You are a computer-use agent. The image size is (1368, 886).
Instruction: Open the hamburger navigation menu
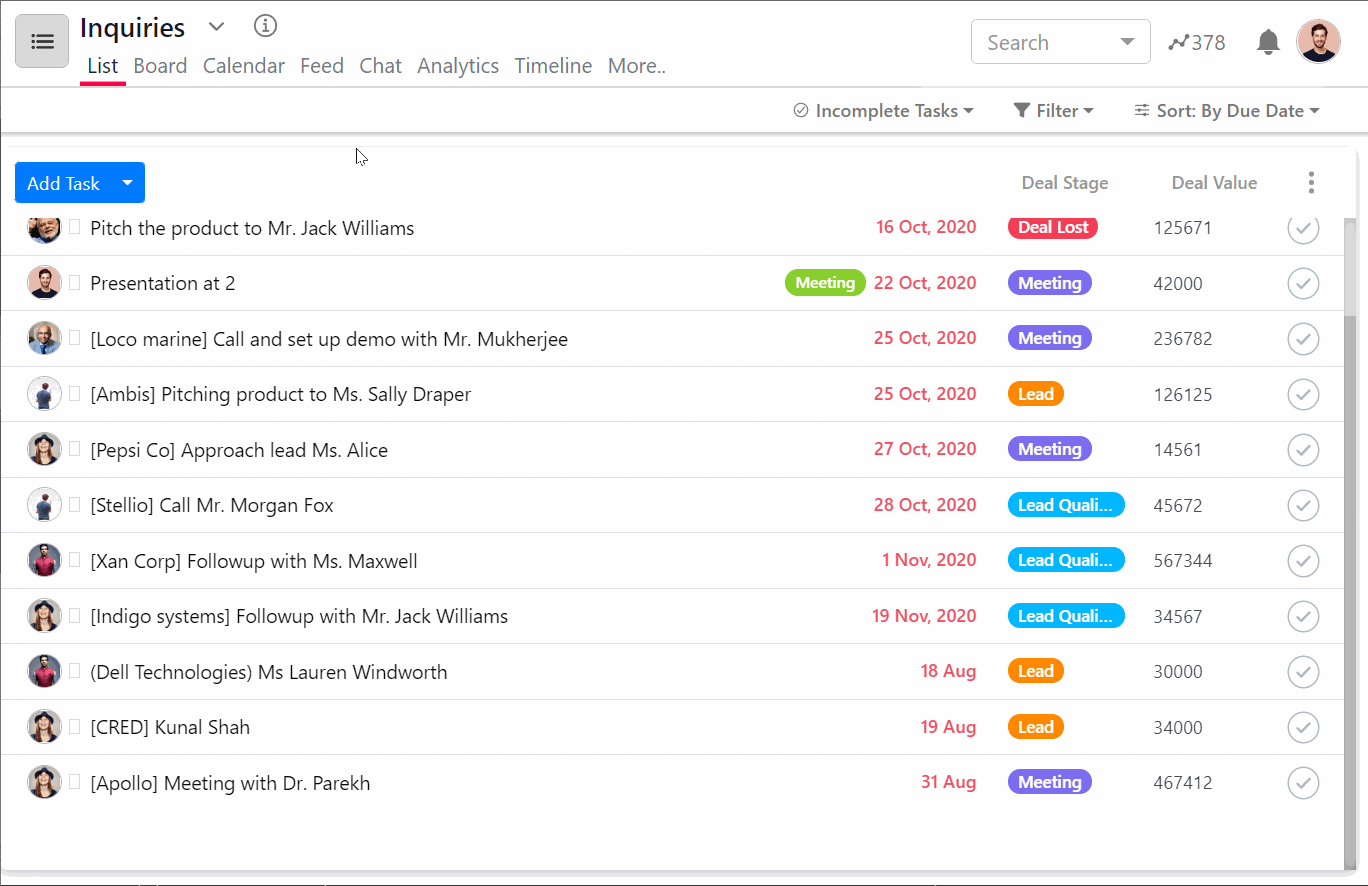tap(41, 41)
